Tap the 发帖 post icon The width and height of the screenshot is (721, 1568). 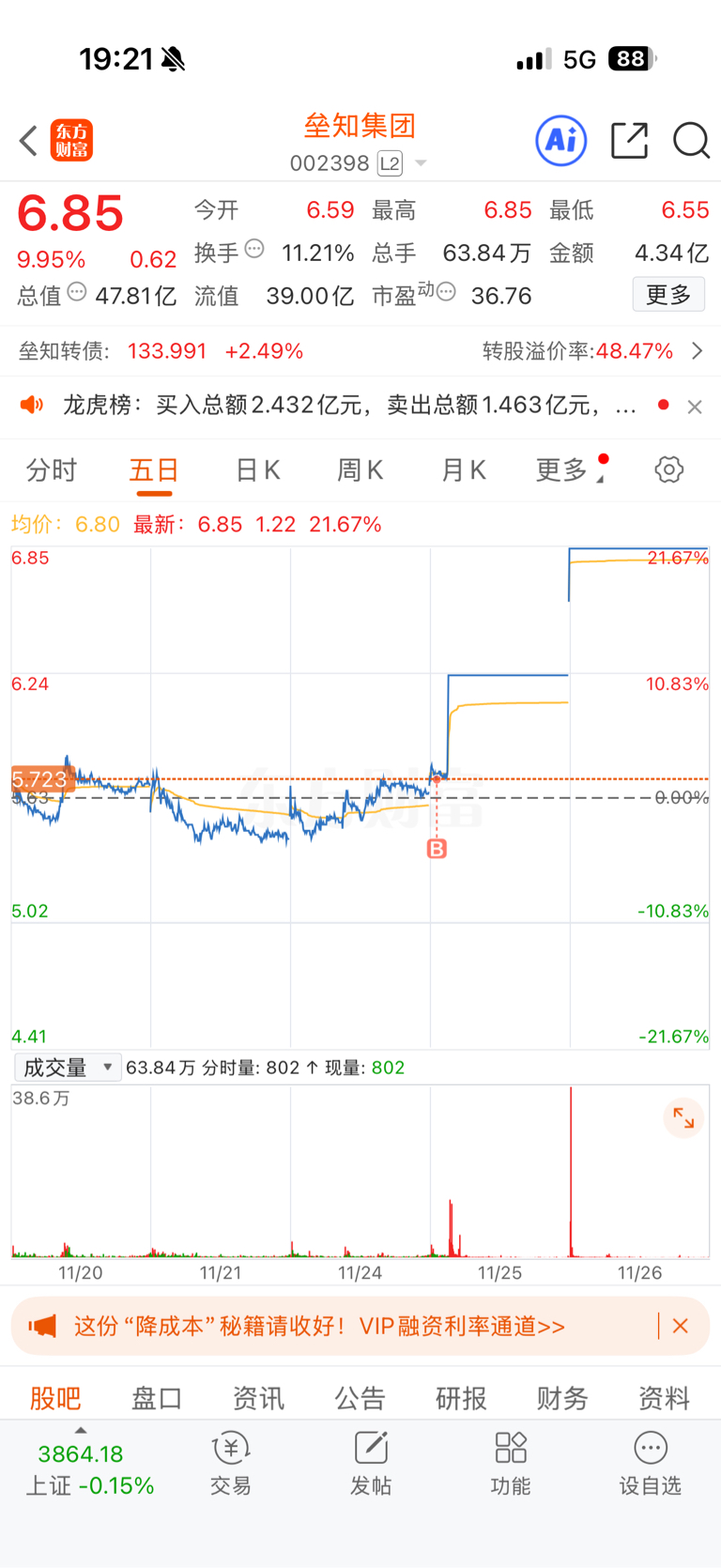[x=371, y=1462]
